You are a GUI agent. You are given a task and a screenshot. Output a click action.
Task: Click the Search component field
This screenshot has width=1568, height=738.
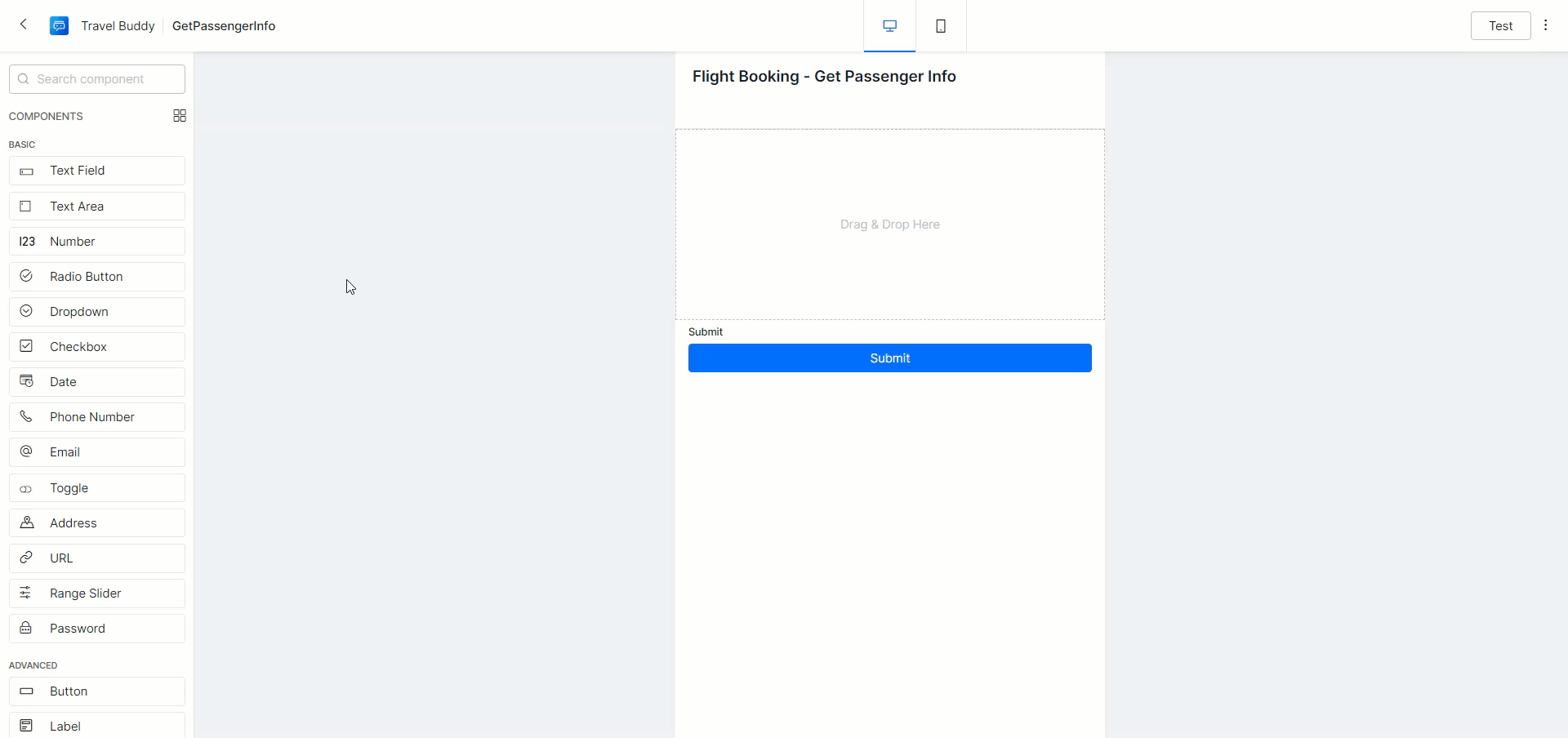[97, 79]
